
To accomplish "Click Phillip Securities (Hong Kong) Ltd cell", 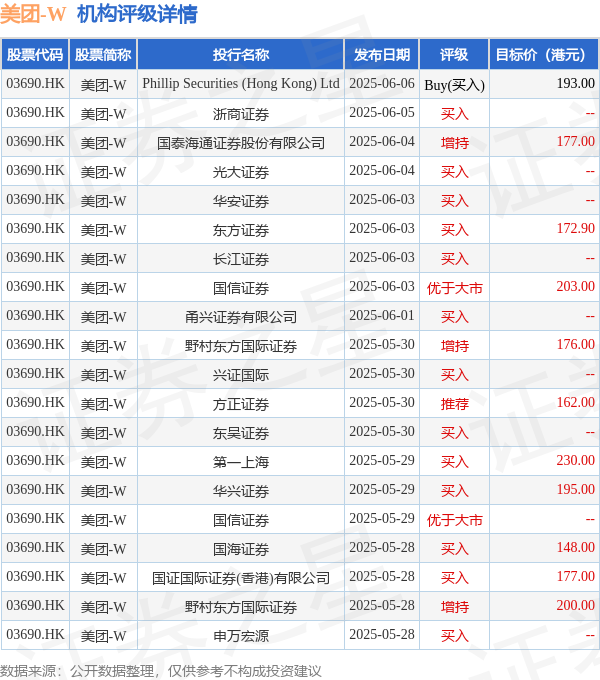I will [x=241, y=84].
